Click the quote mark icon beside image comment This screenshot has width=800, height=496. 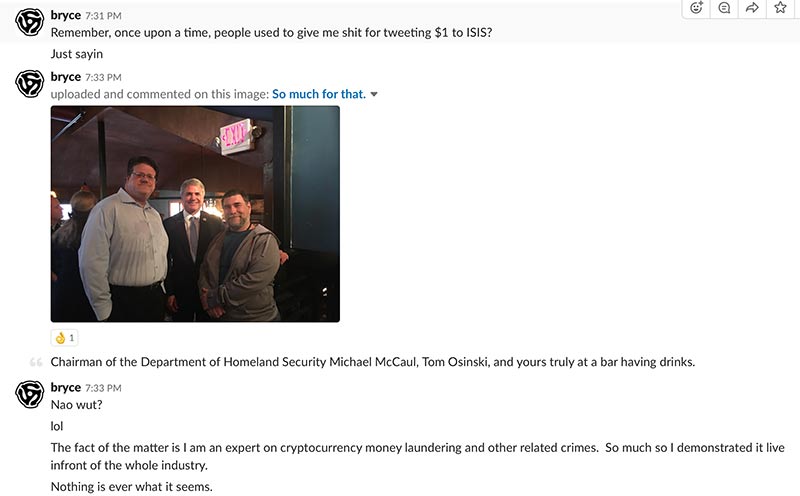[36, 362]
